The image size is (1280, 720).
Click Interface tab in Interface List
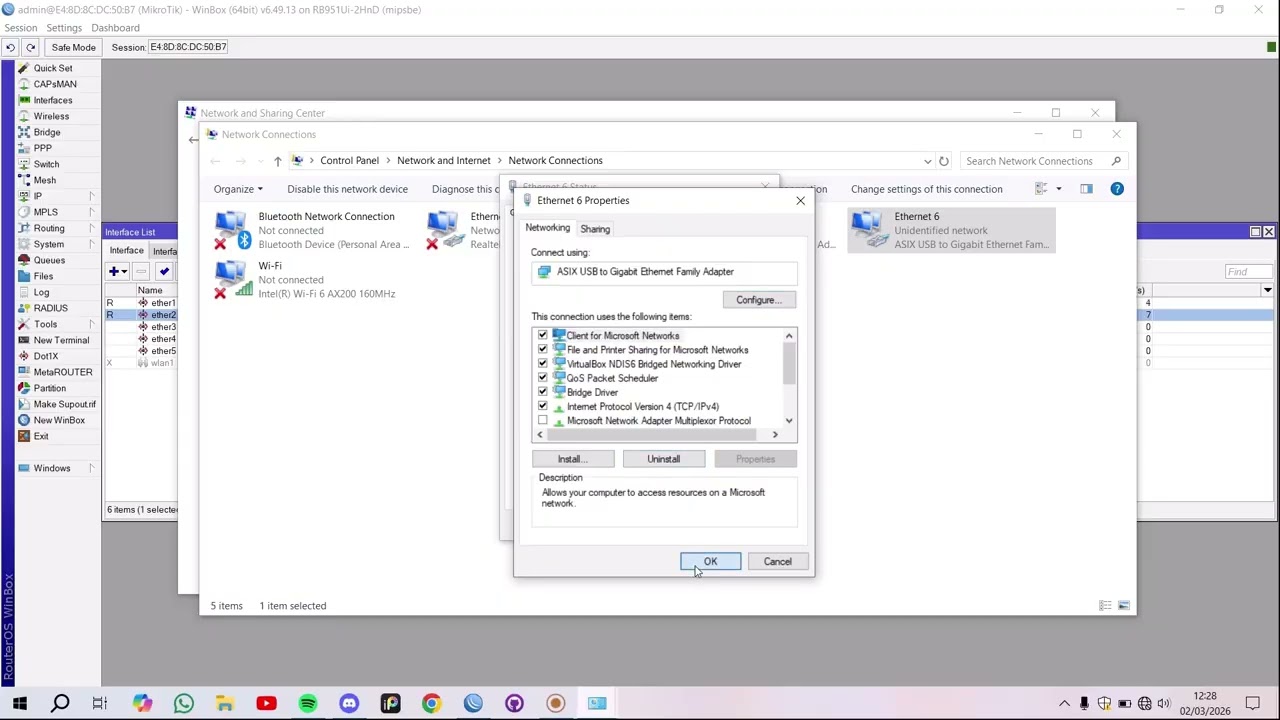126,250
